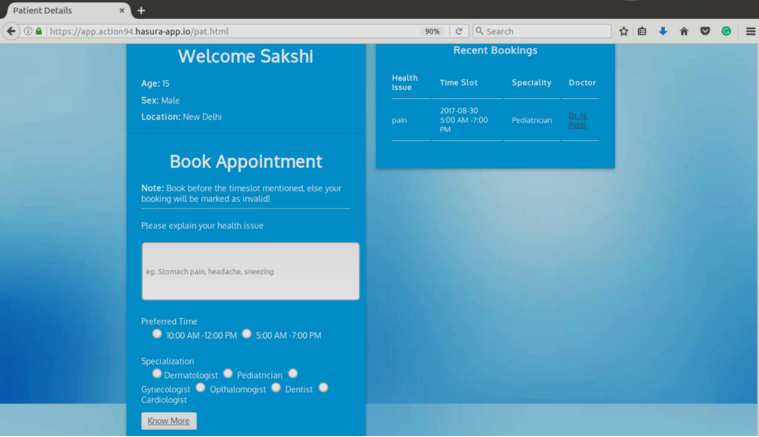This screenshot has height=437, width=759.
Task: Click the green secure padlock icon
Action: (39, 31)
